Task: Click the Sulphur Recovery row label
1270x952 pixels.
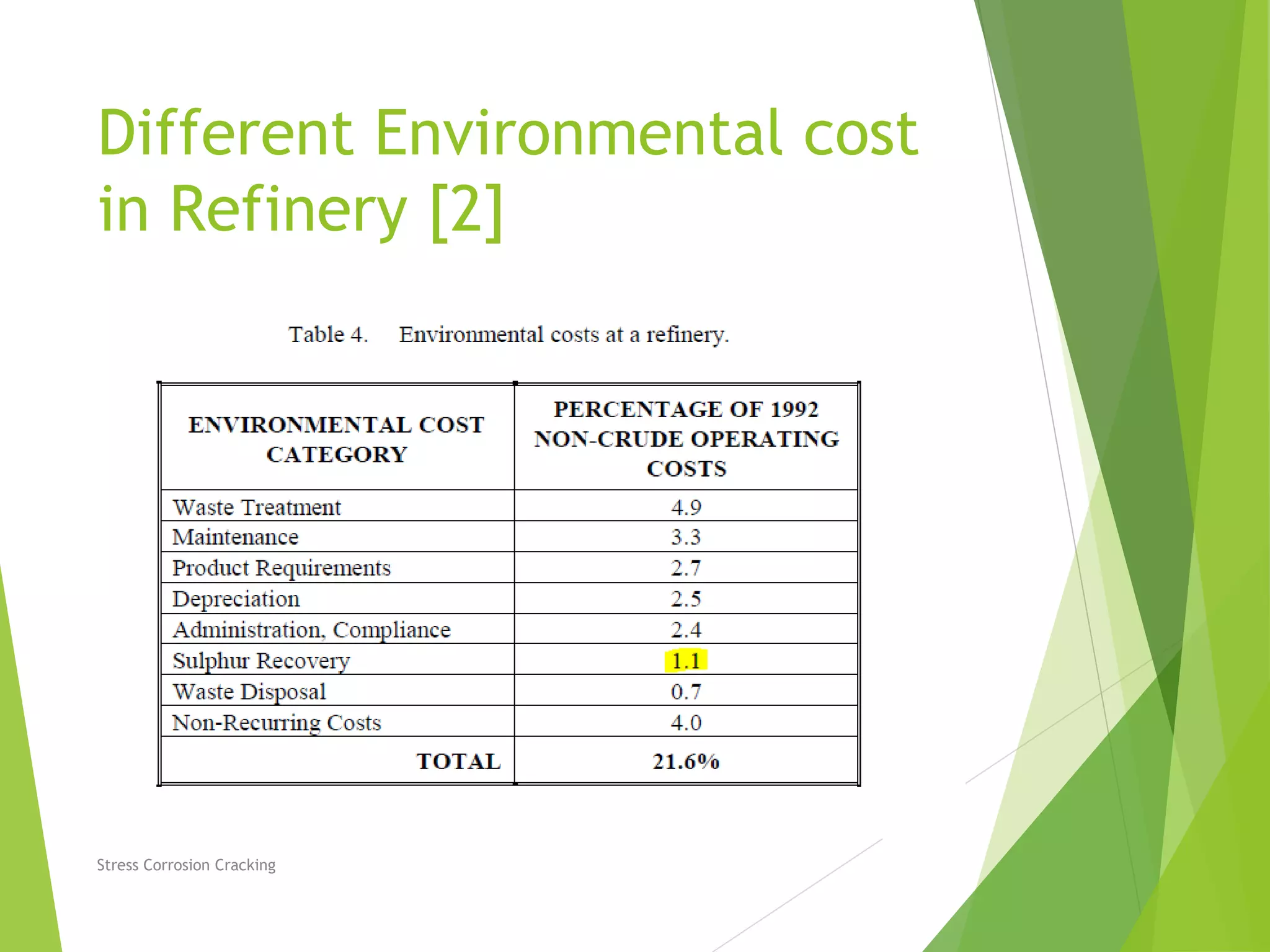Action: point(261,661)
